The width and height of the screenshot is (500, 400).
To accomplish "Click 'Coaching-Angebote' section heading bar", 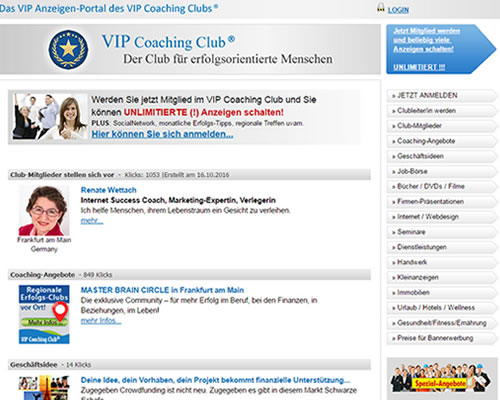I will (189, 275).
